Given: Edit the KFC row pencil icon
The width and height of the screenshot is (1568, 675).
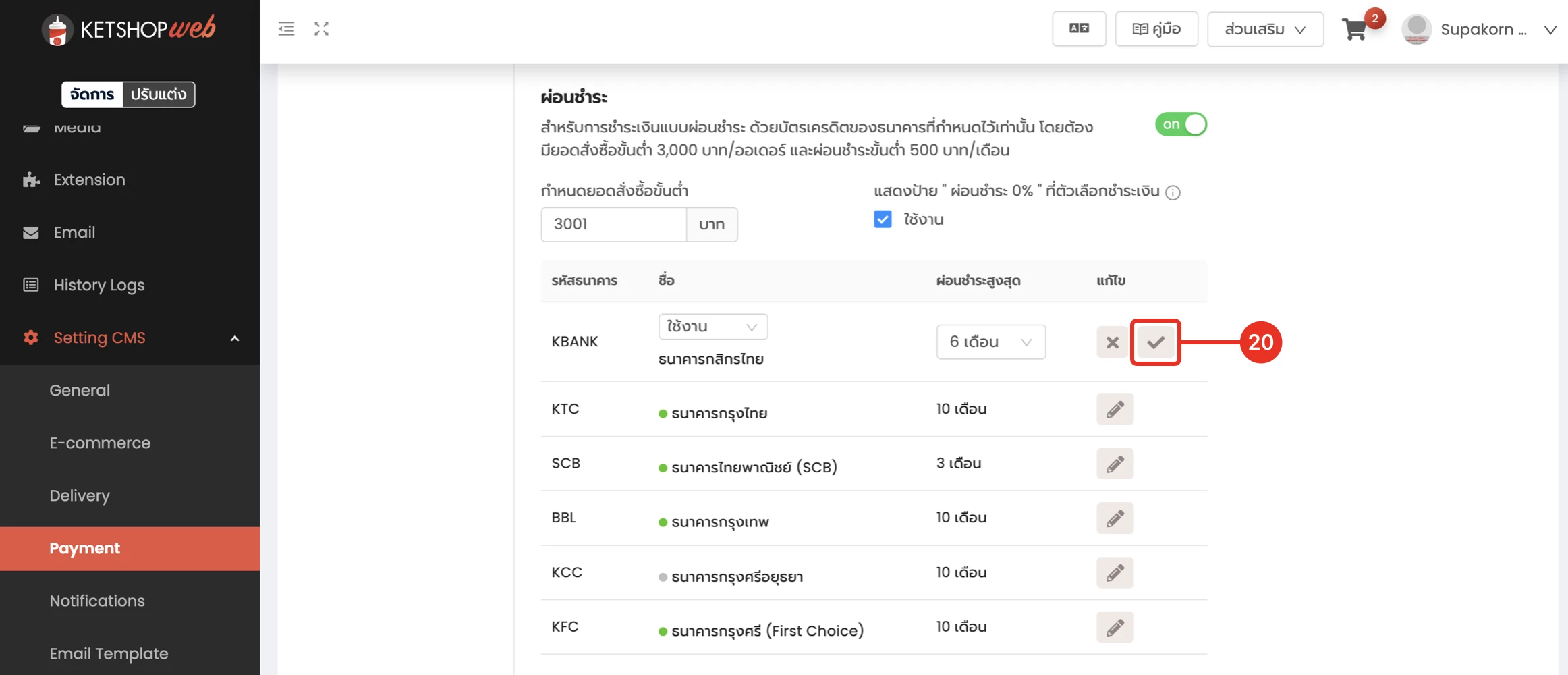Looking at the screenshot, I should [x=1115, y=627].
